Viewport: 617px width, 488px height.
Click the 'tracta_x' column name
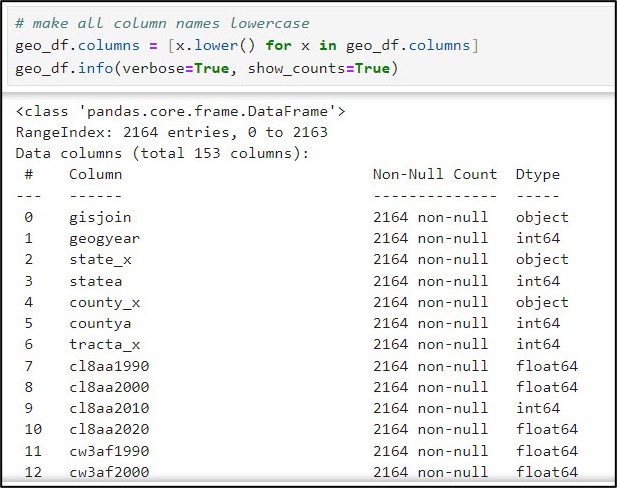pyautogui.click(x=105, y=345)
